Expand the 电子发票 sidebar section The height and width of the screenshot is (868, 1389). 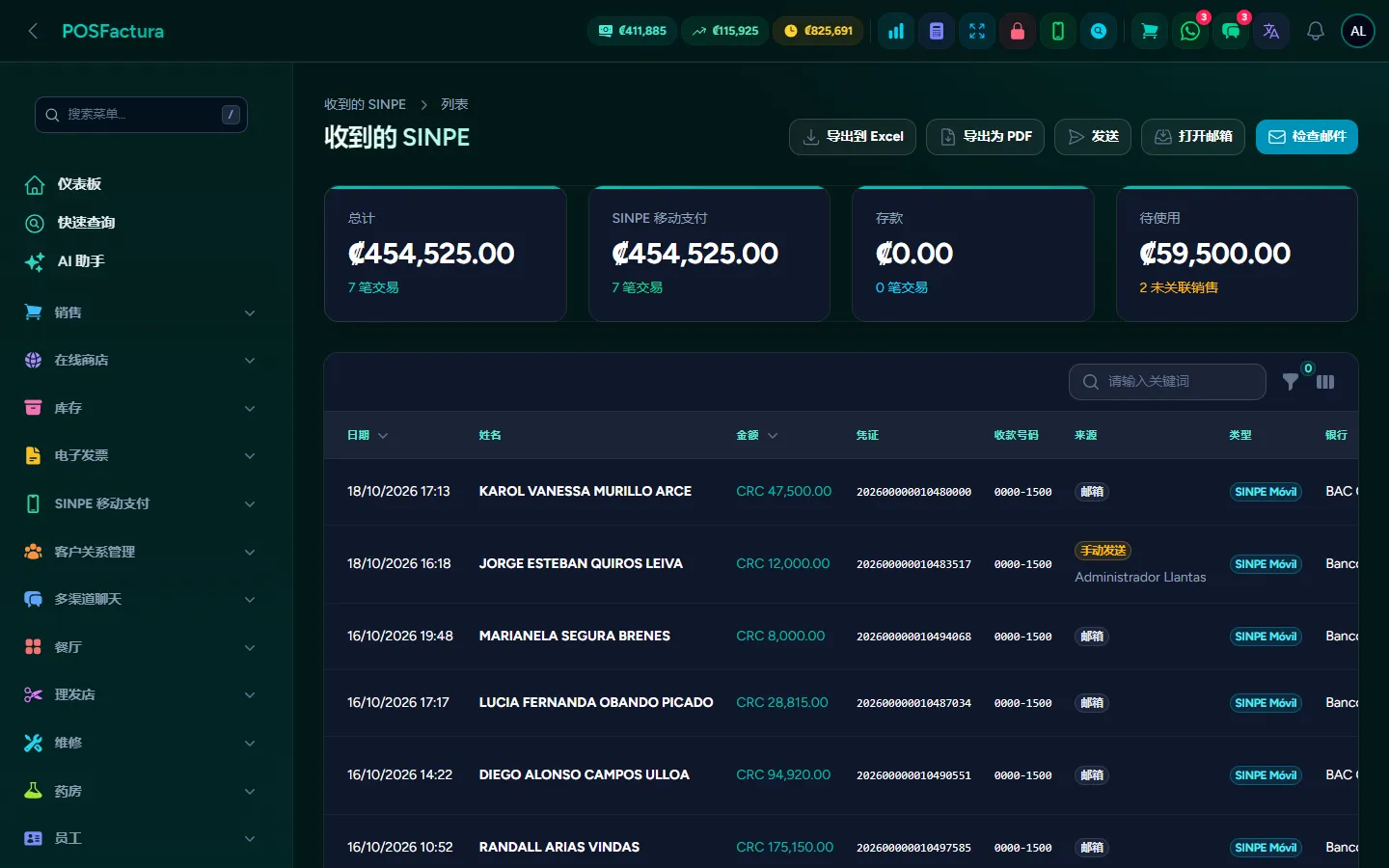coord(141,455)
